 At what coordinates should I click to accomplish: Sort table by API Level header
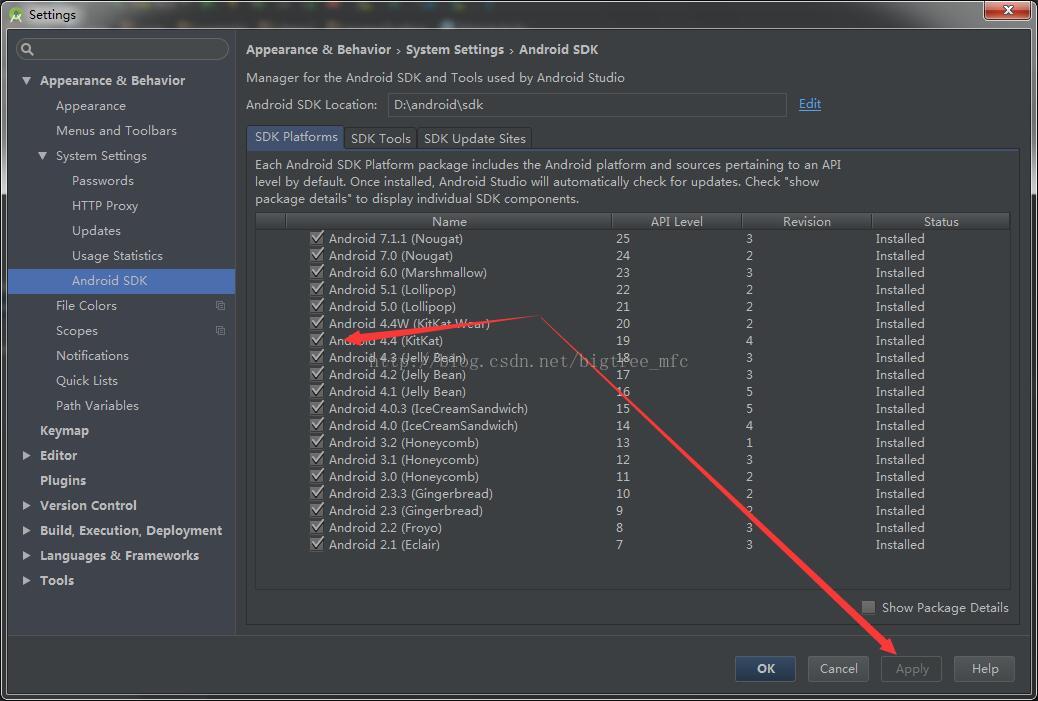click(677, 221)
